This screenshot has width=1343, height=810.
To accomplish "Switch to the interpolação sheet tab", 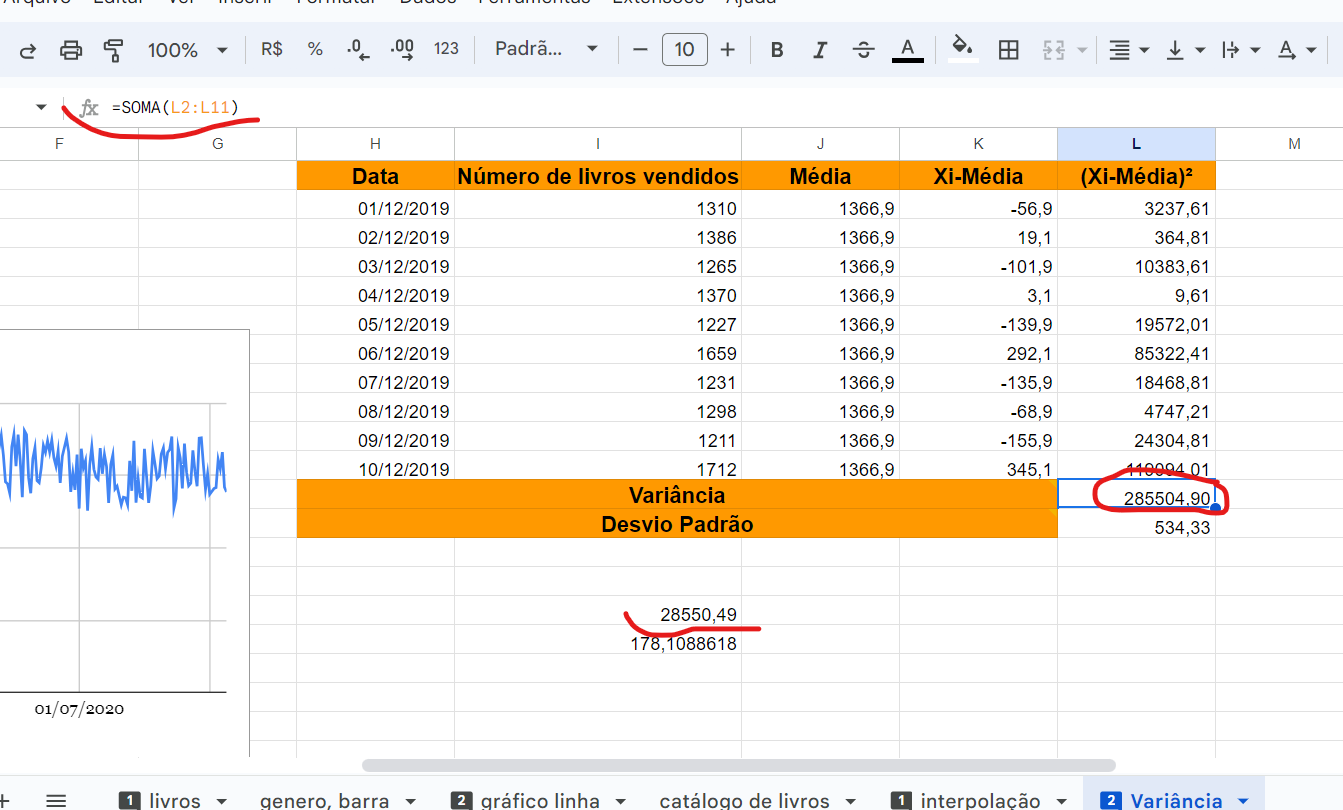I will click(x=980, y=800).
